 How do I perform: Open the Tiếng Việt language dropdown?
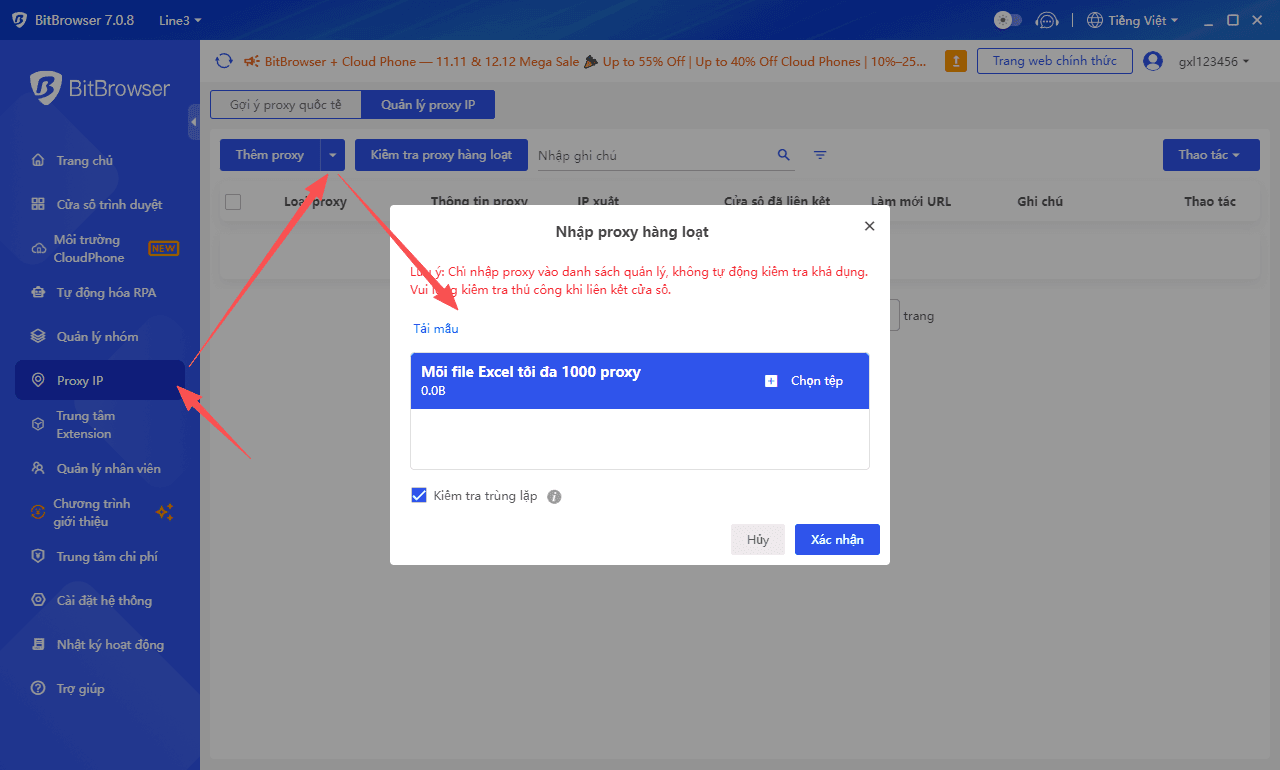(1132, 20)
